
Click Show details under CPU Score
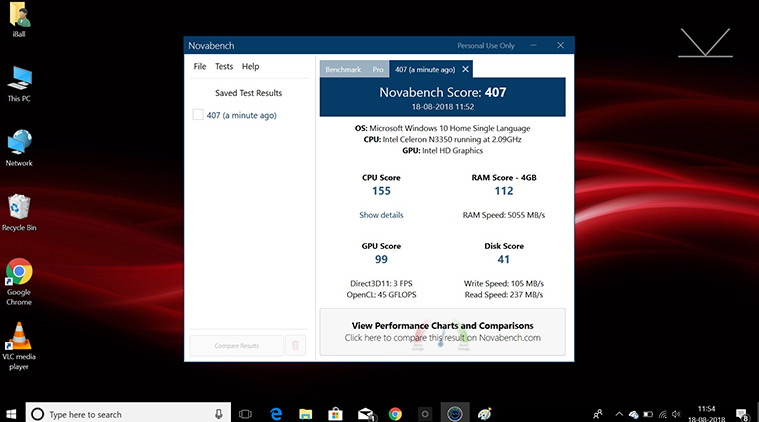[x=381, y=215]
